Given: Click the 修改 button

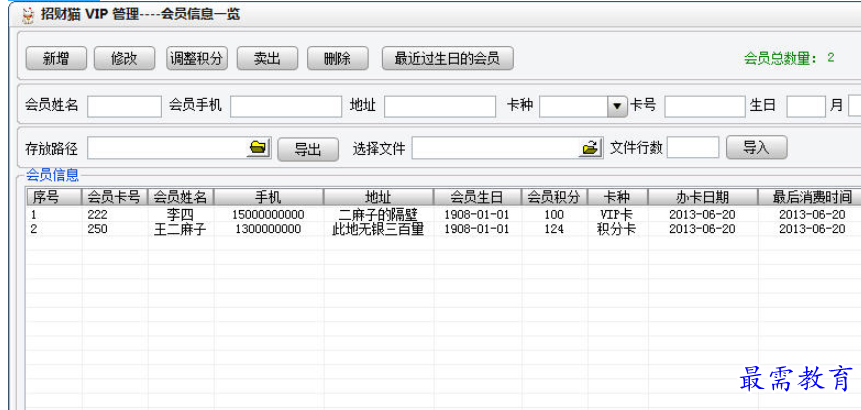Looking at the screenshot, I should point(124,59).
